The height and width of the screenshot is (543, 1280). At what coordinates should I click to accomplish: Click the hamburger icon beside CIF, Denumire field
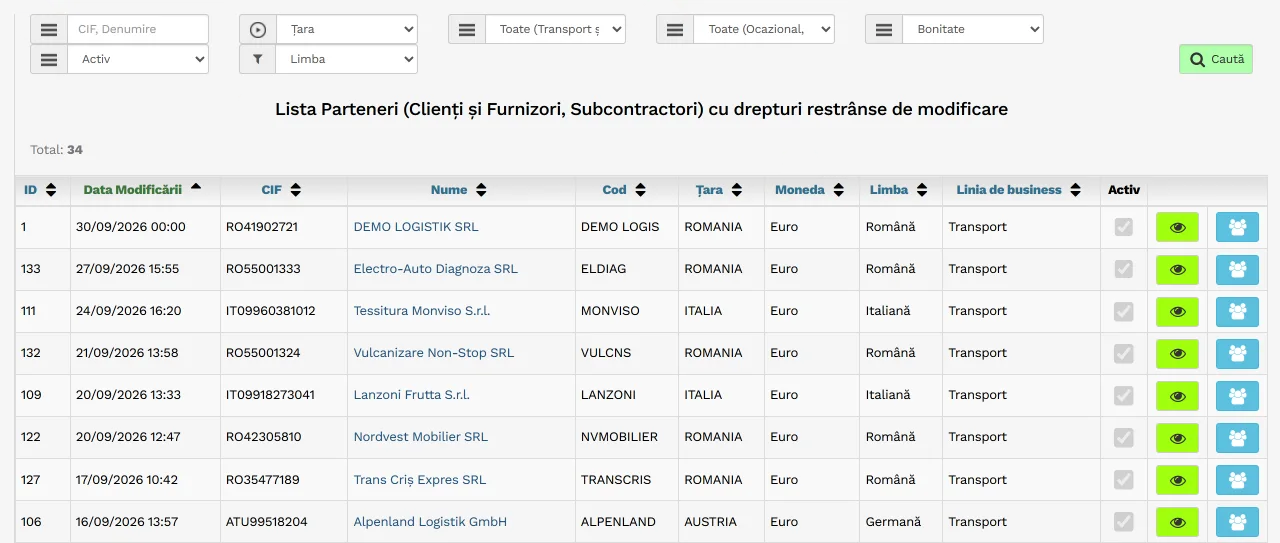49,29
